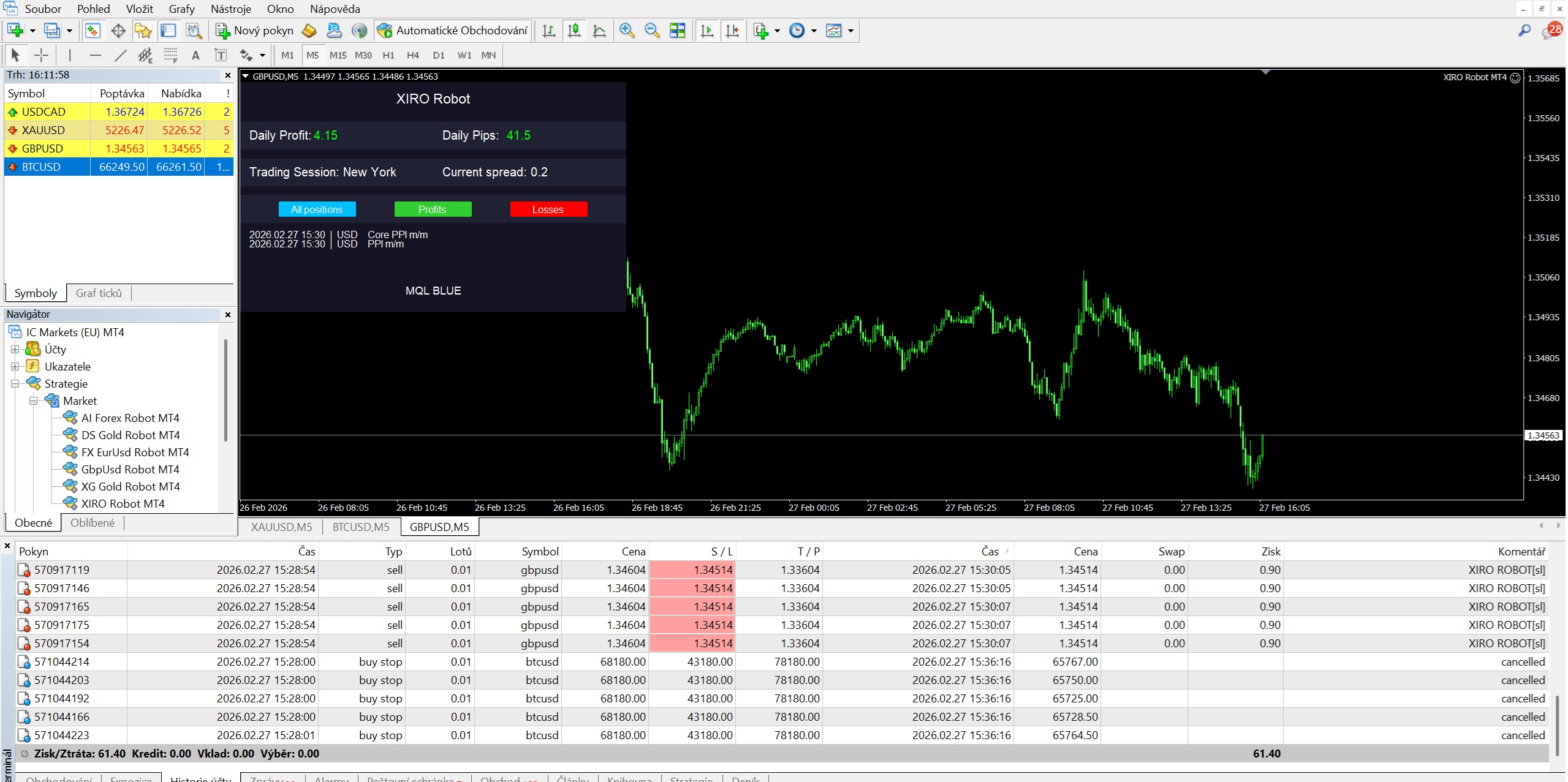Expand the Účty tree node
The width and height of the screenshot is (1568, 782).
15,350
